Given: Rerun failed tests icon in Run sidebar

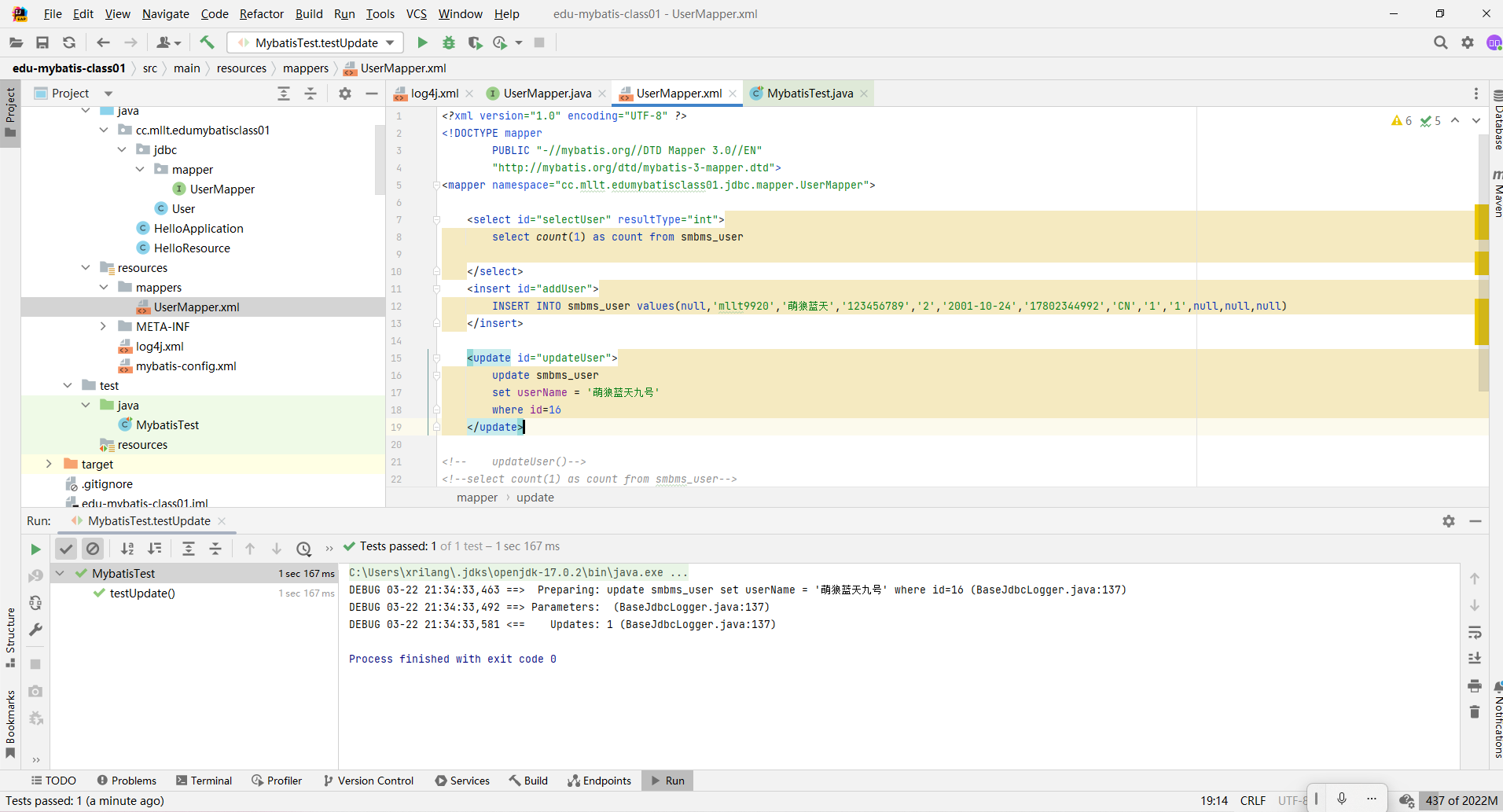Looking at the screenshot, I should [x=35, y=576].
